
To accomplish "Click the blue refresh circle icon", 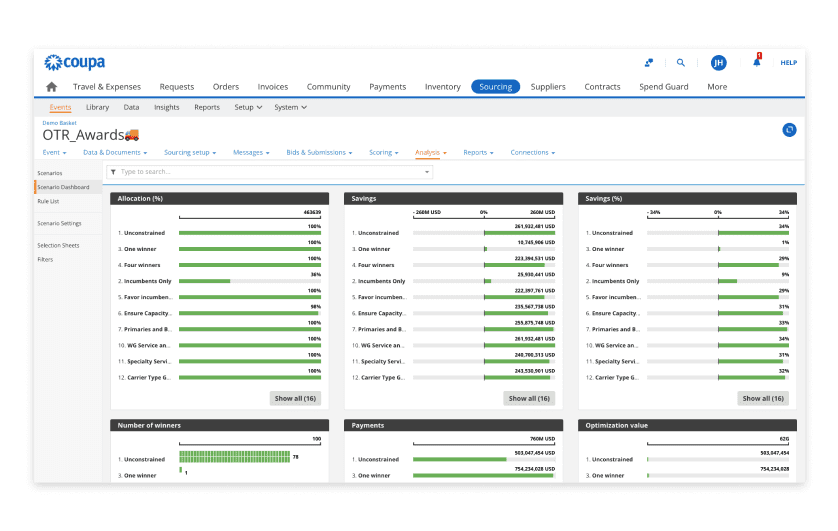I will pyautogui.click(x=789, y=130).
